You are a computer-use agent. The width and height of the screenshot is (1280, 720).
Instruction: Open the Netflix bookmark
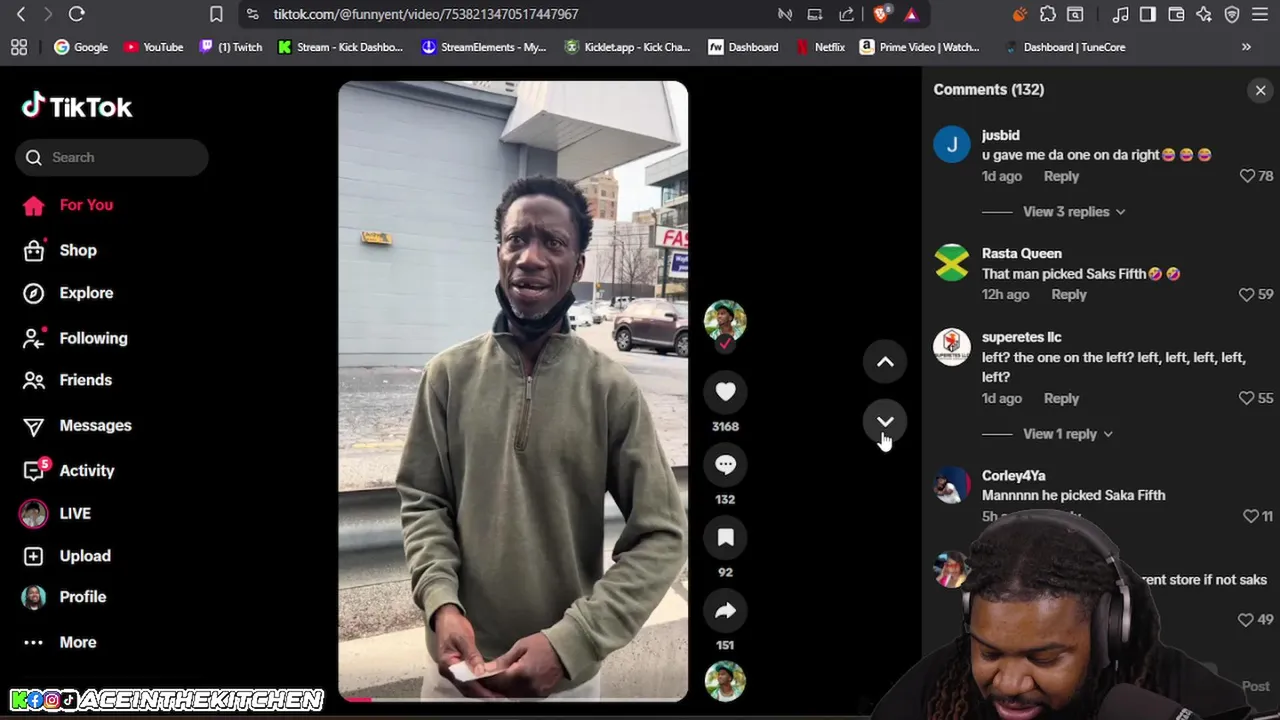pyautogui.click(x=821, y=47)
